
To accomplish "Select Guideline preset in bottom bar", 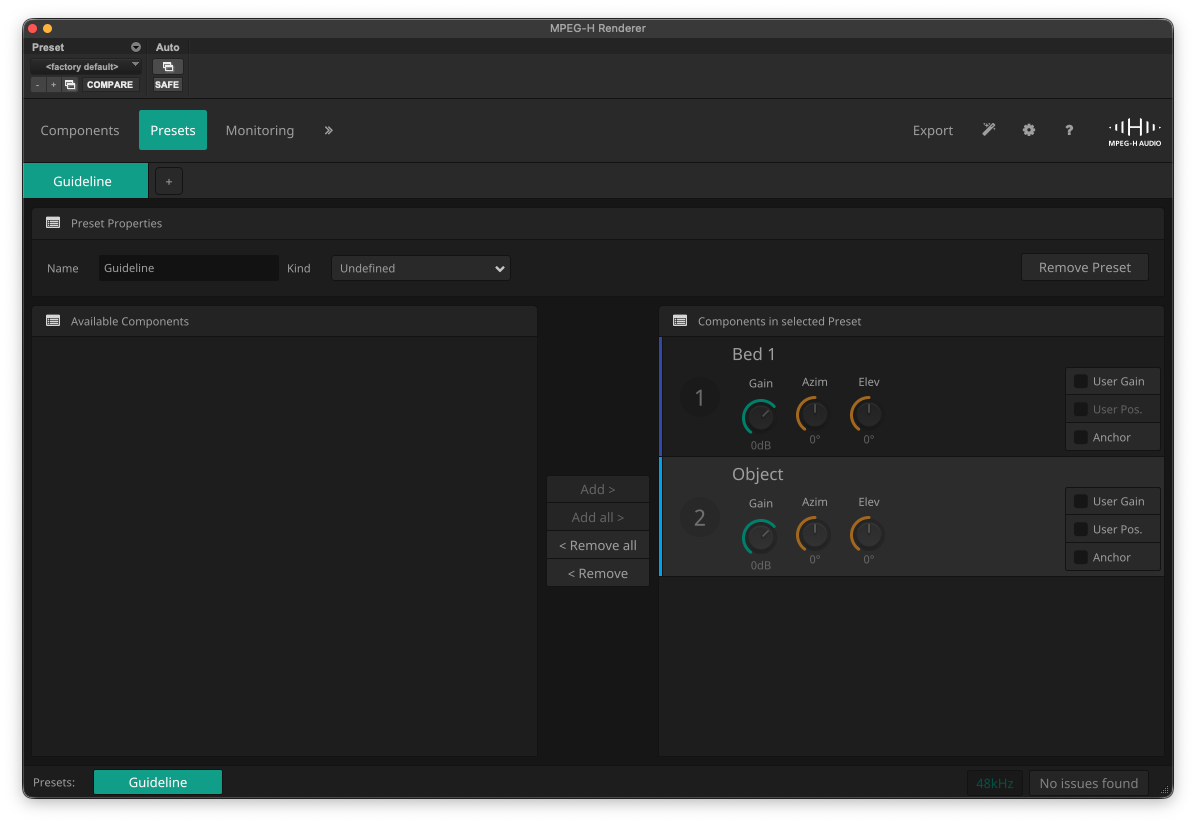I will pyautogui.click(x=158, y=782).
